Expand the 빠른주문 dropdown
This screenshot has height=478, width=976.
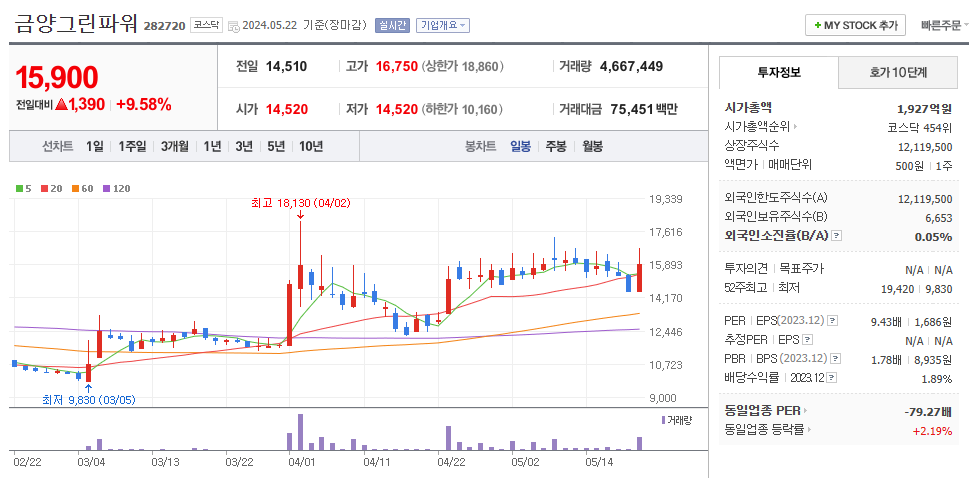[945, 26]
